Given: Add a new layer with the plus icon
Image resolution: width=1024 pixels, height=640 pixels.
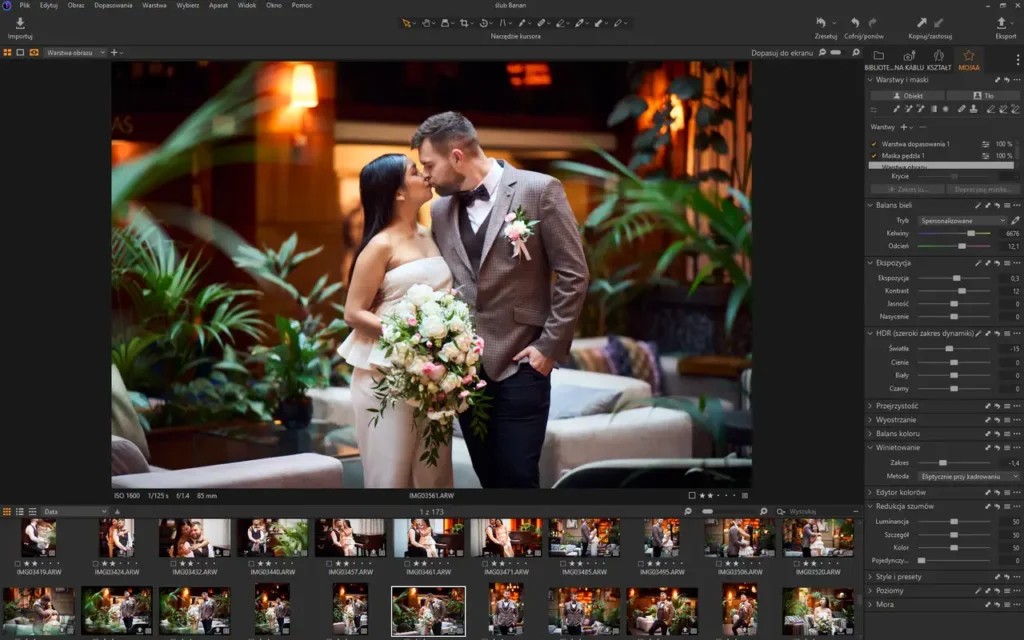Looking at the screenshot, I should [x=903, y=127].
